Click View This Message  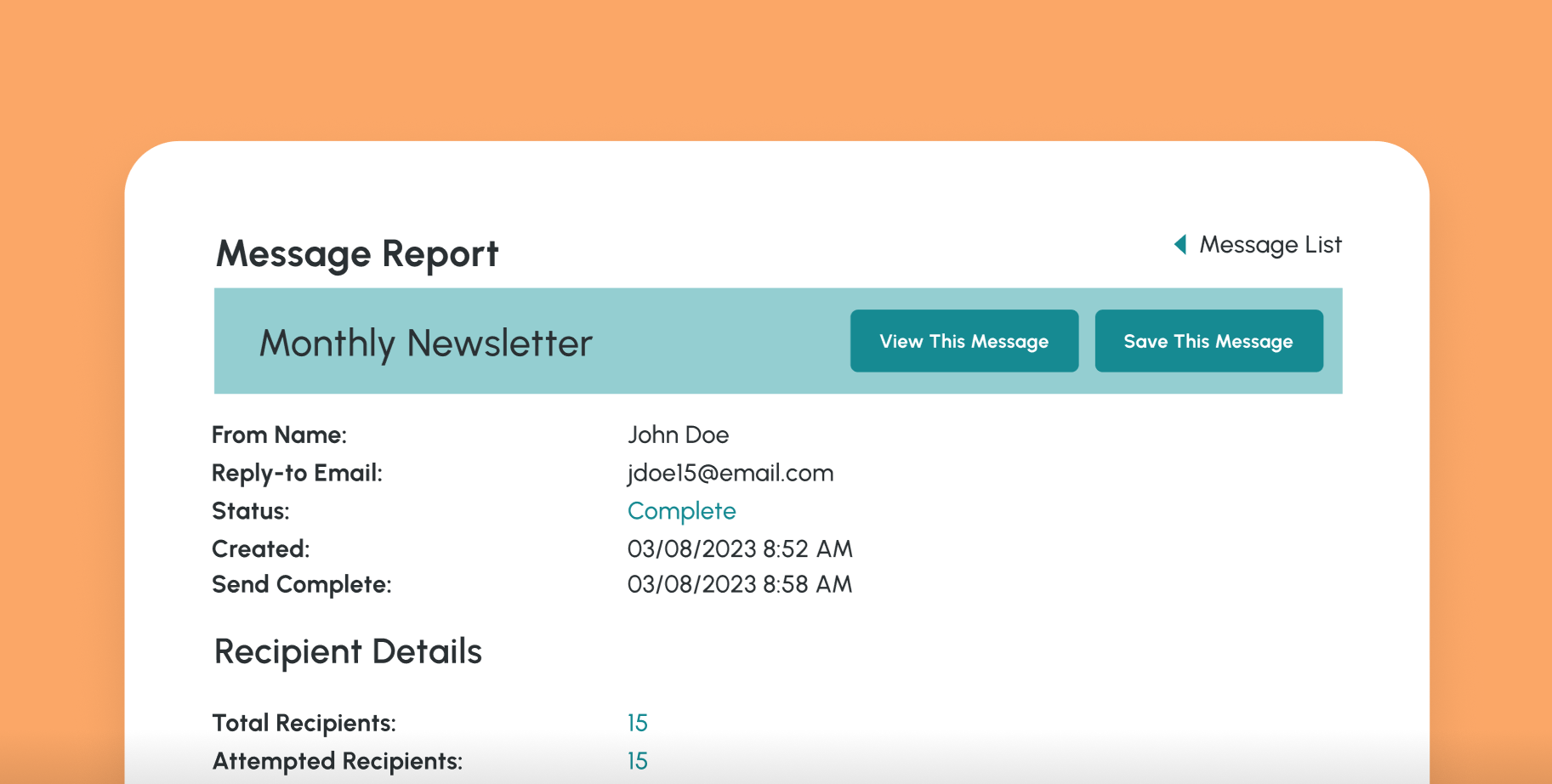[x=964, y=340]
